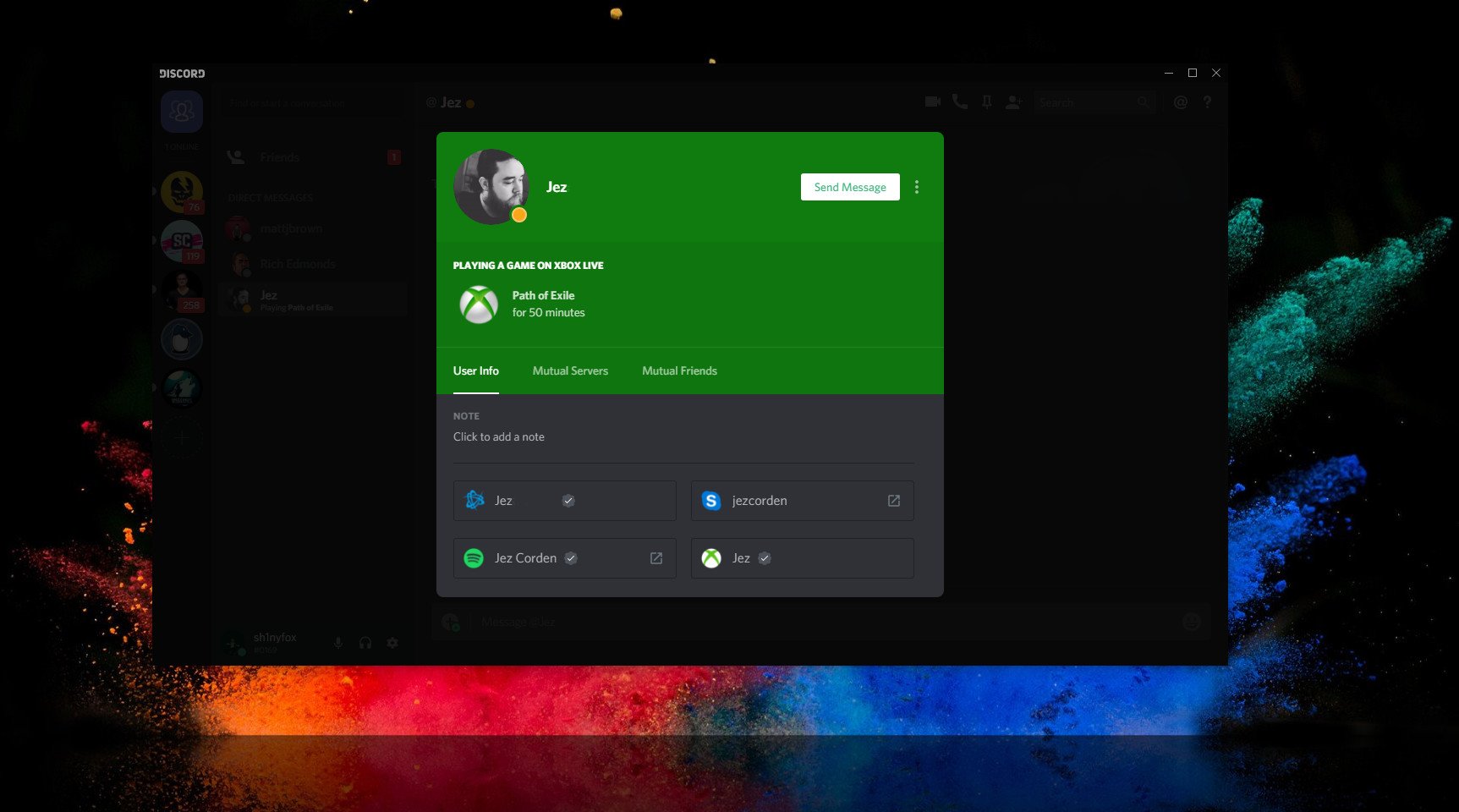Click the upload attachment plus icon
The height and width of the screenshot is (812, 1459).
450,622
